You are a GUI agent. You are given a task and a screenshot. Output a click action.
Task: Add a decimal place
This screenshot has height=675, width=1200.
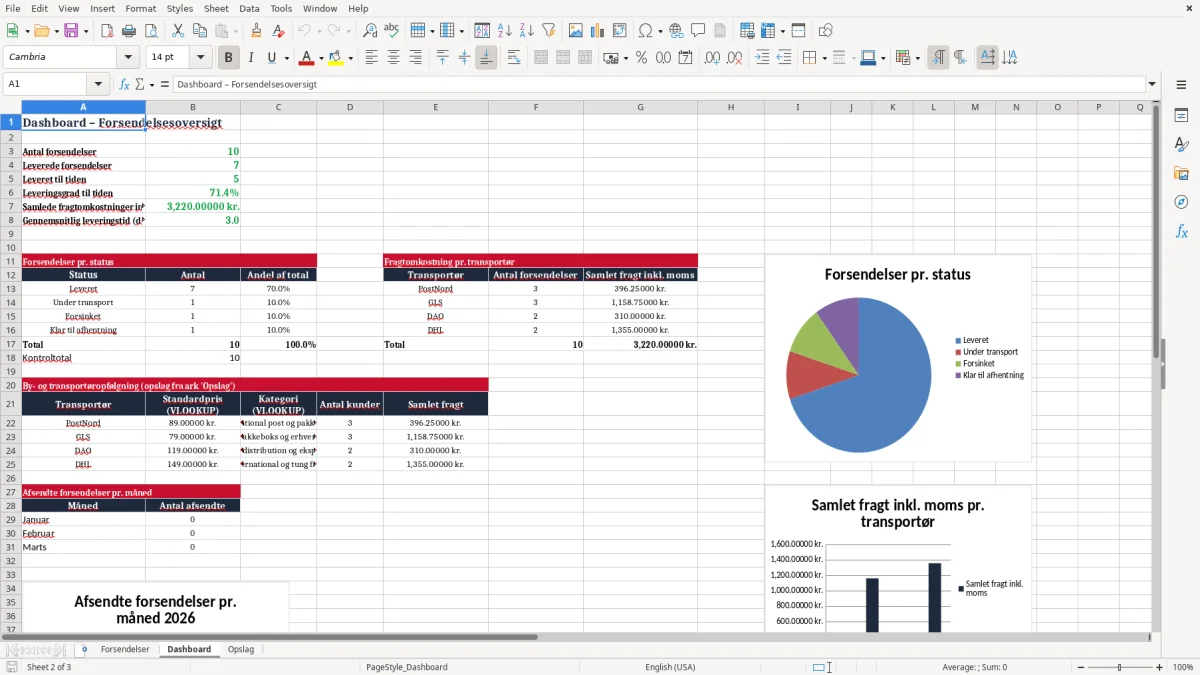coord(712,58)
